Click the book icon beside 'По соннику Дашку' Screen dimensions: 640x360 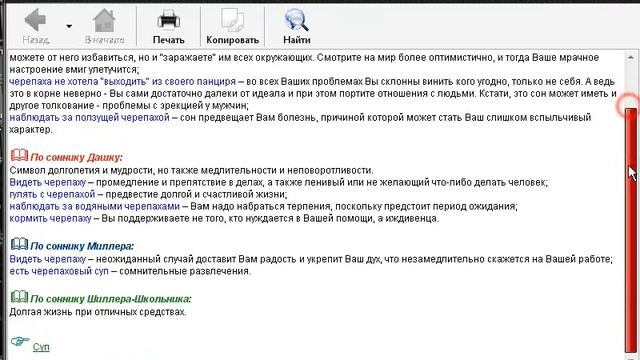tap(19, 156)
